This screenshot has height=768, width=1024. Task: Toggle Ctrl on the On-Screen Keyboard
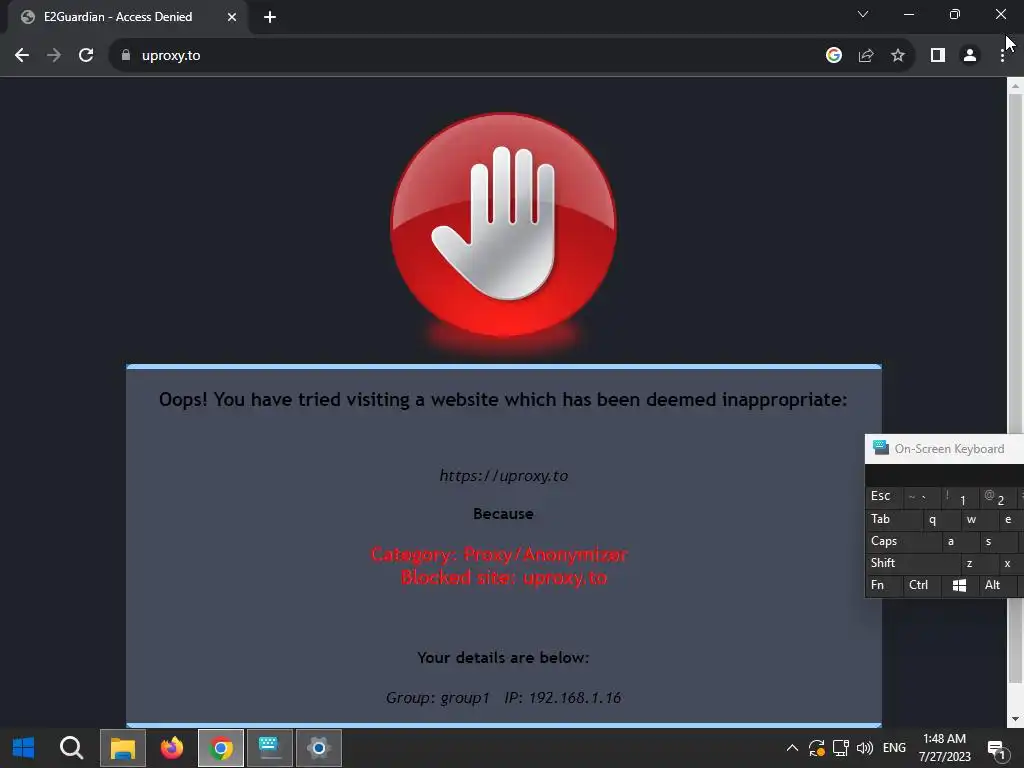pyautogui.click(x=921, y=585)
